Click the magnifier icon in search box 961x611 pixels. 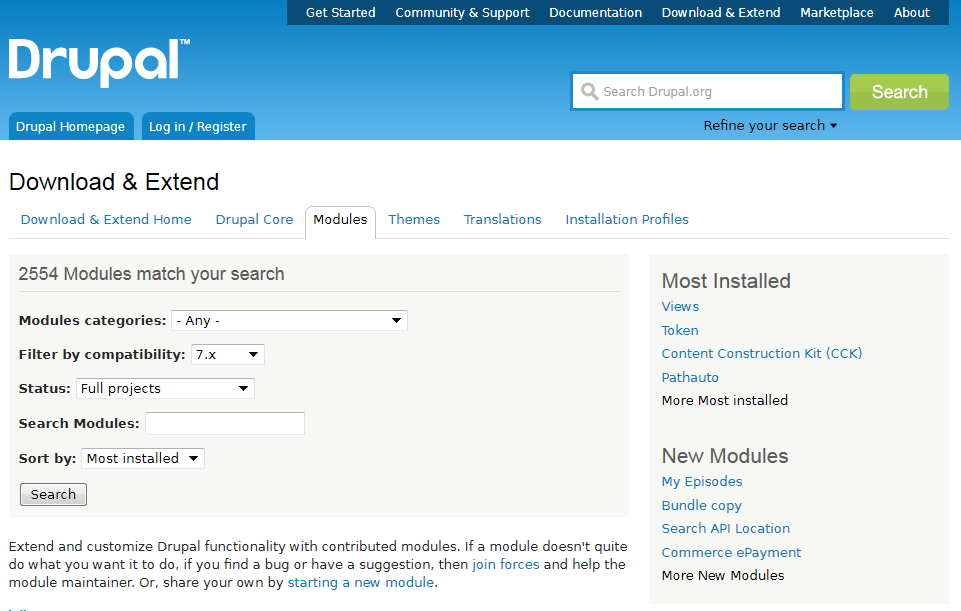590,91
